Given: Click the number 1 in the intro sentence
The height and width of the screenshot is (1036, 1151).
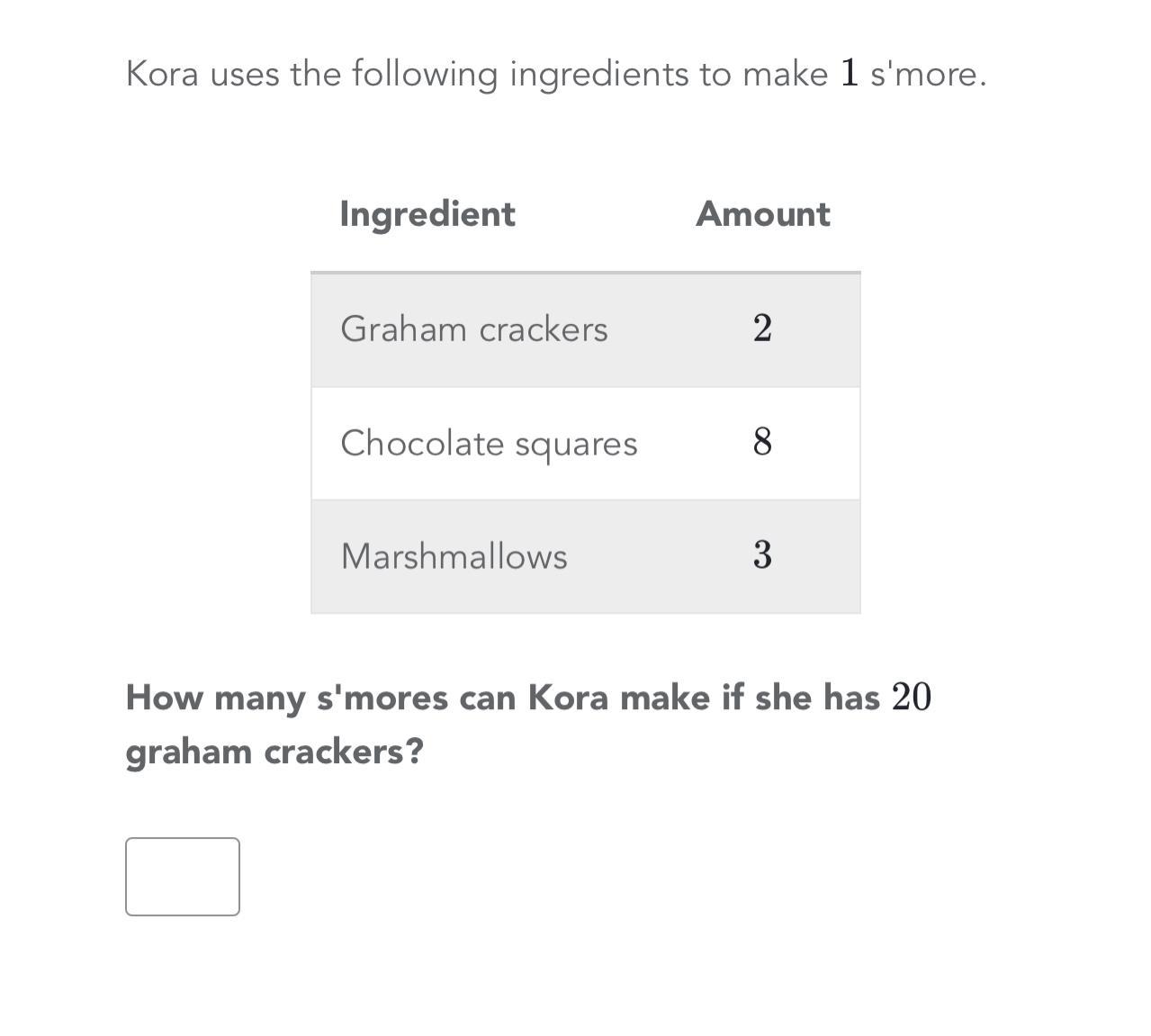Looking at the screenshot, I should 850,73.
